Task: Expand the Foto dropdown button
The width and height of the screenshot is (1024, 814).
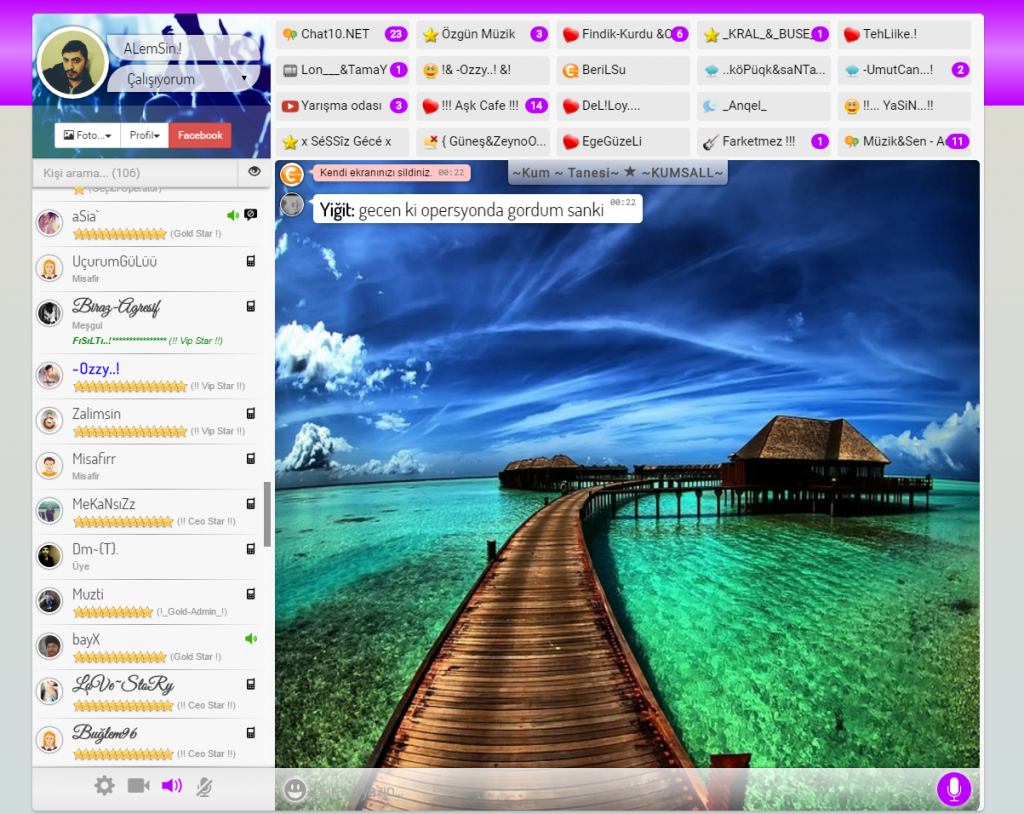Action: pos(87,135)
